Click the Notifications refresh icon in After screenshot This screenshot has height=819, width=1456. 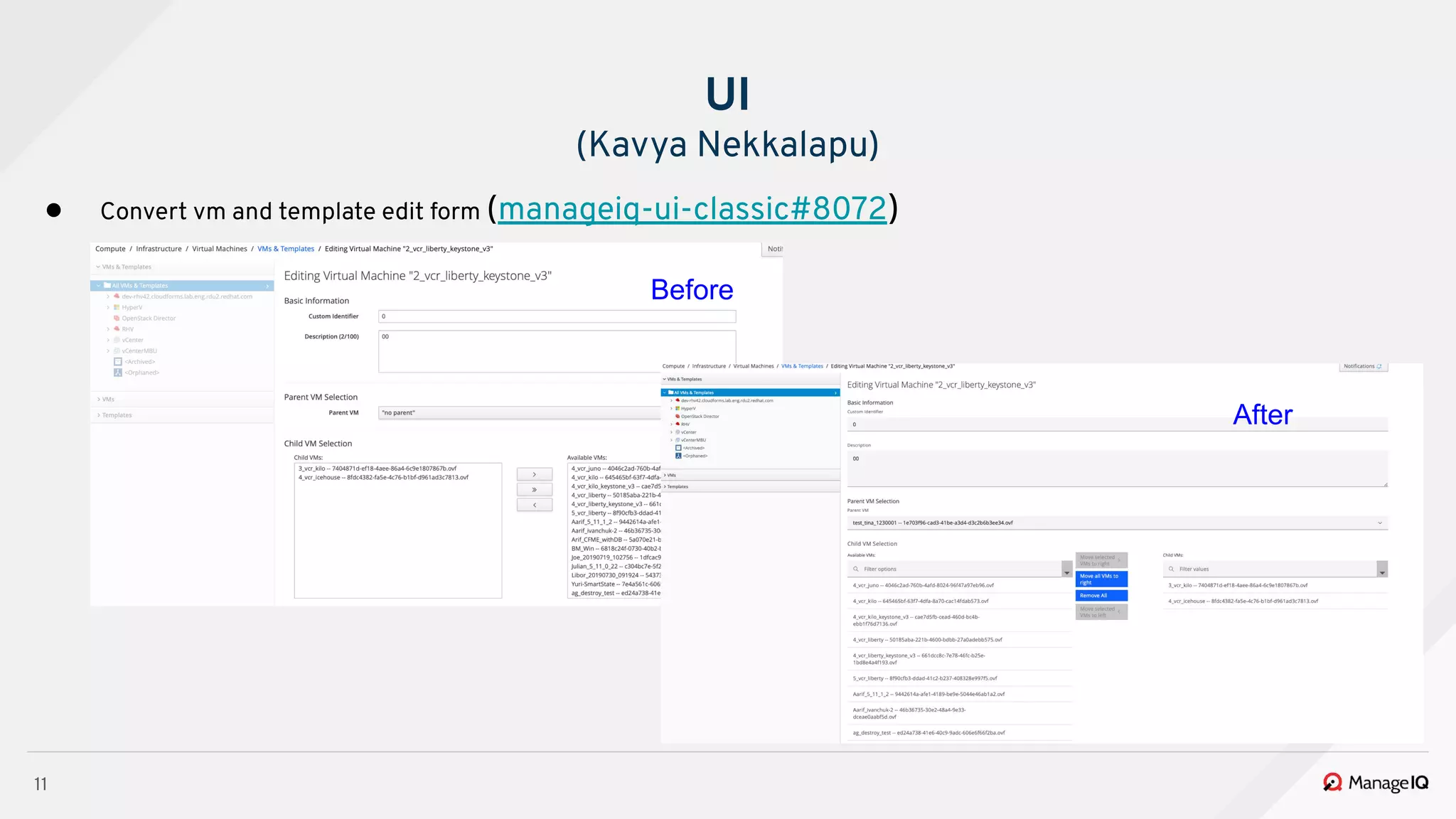coord(1379,367)
